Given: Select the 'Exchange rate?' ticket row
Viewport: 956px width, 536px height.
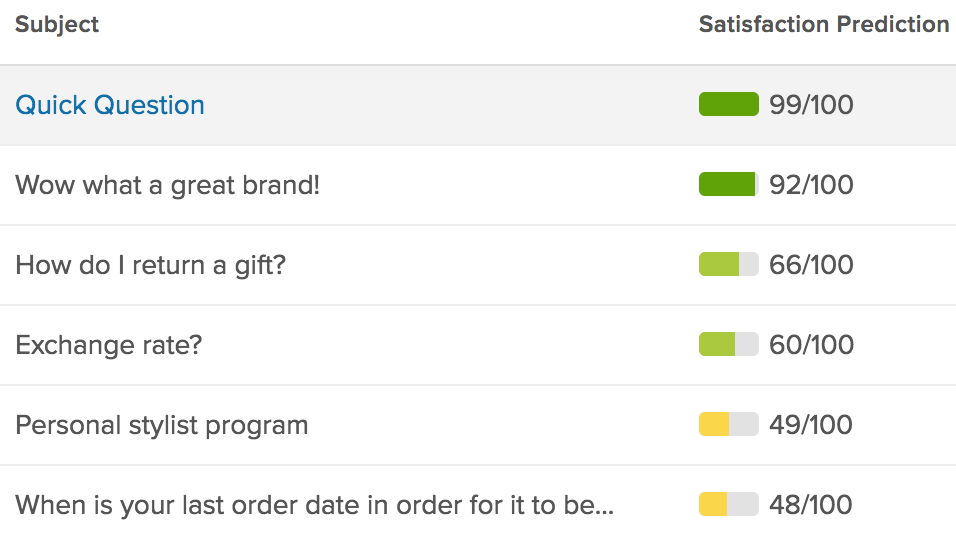Looking at the screenshot, I should pyautogui.click(x=109, y=345).
